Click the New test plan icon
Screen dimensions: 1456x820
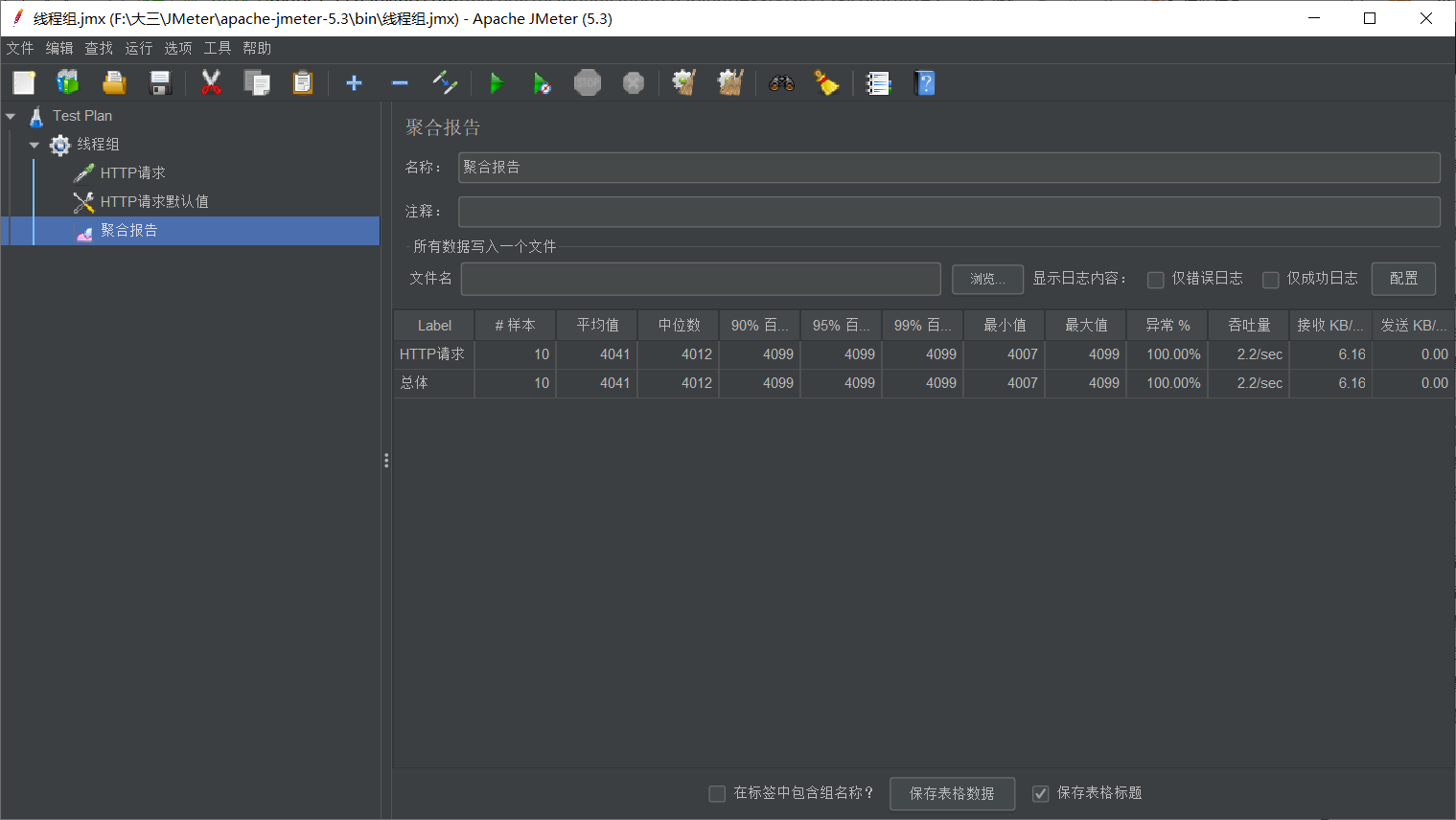[24, 83]
